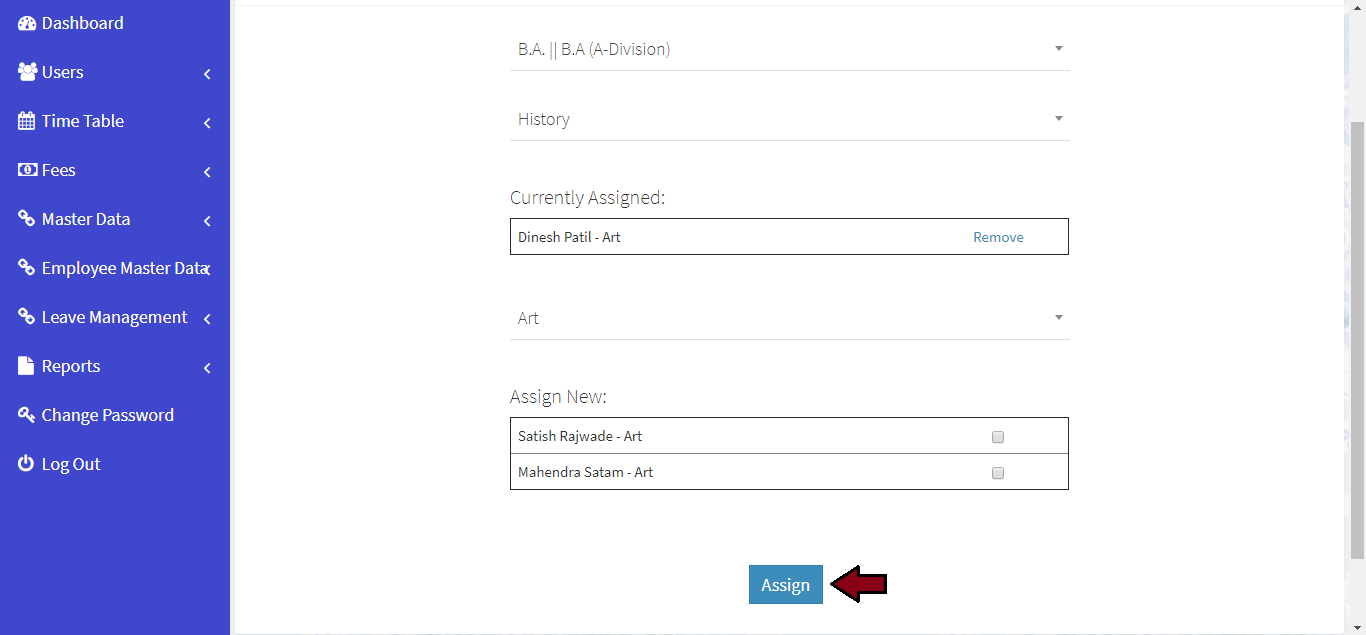Open the History subject dropdown
This screenshot has height=635, width=1366.
coord(789,119)
